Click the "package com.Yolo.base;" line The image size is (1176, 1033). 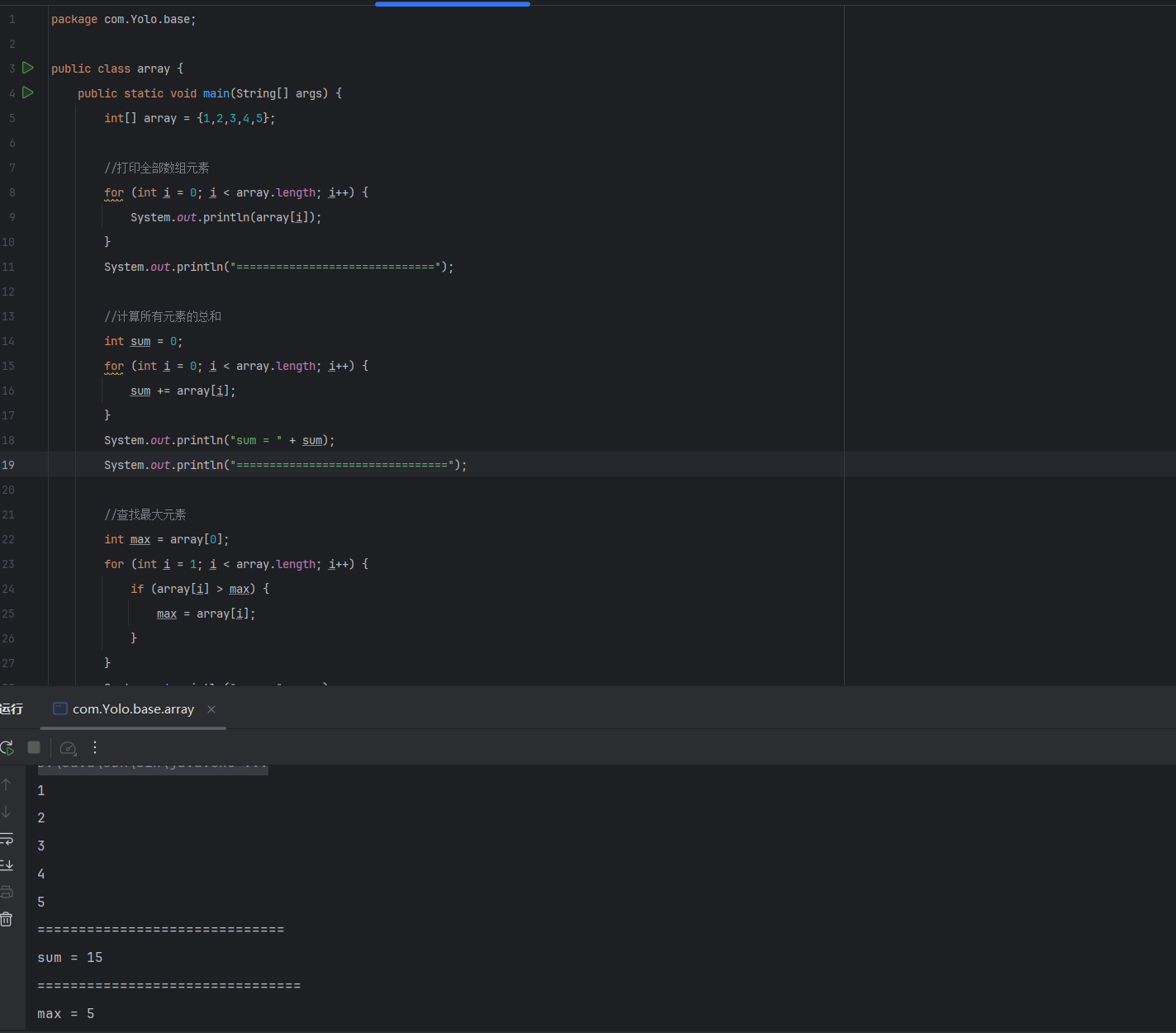(x=124, y=19)
